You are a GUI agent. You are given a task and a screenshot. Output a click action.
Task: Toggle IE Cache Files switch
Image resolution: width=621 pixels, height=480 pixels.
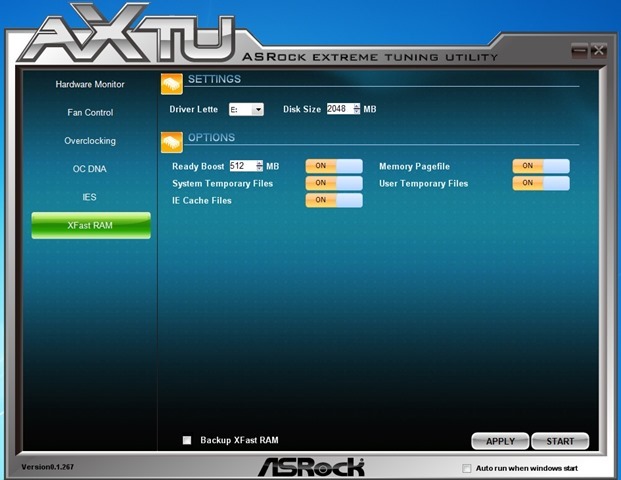pos(334,200)
